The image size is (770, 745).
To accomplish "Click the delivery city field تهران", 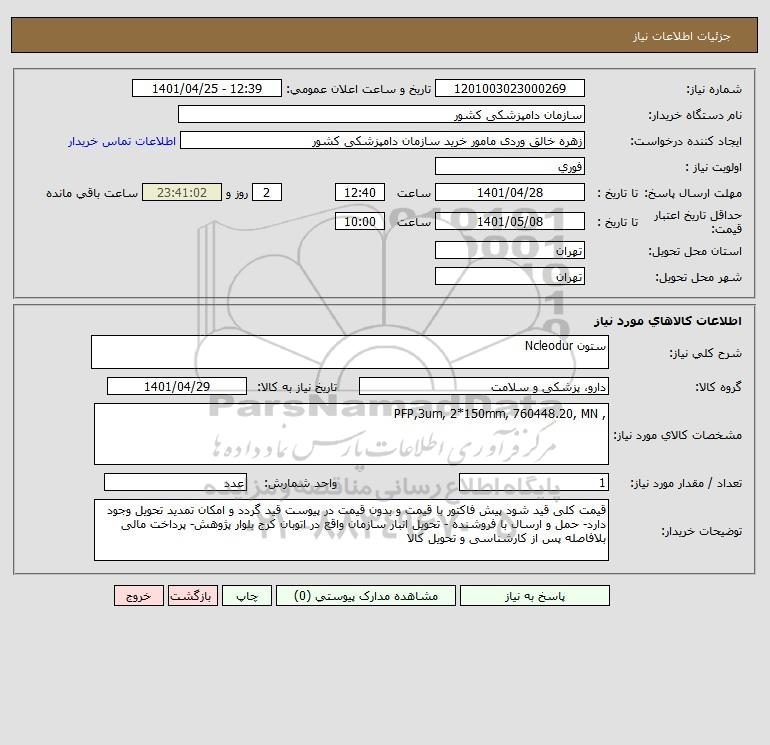I will click(x=510, y=276).
